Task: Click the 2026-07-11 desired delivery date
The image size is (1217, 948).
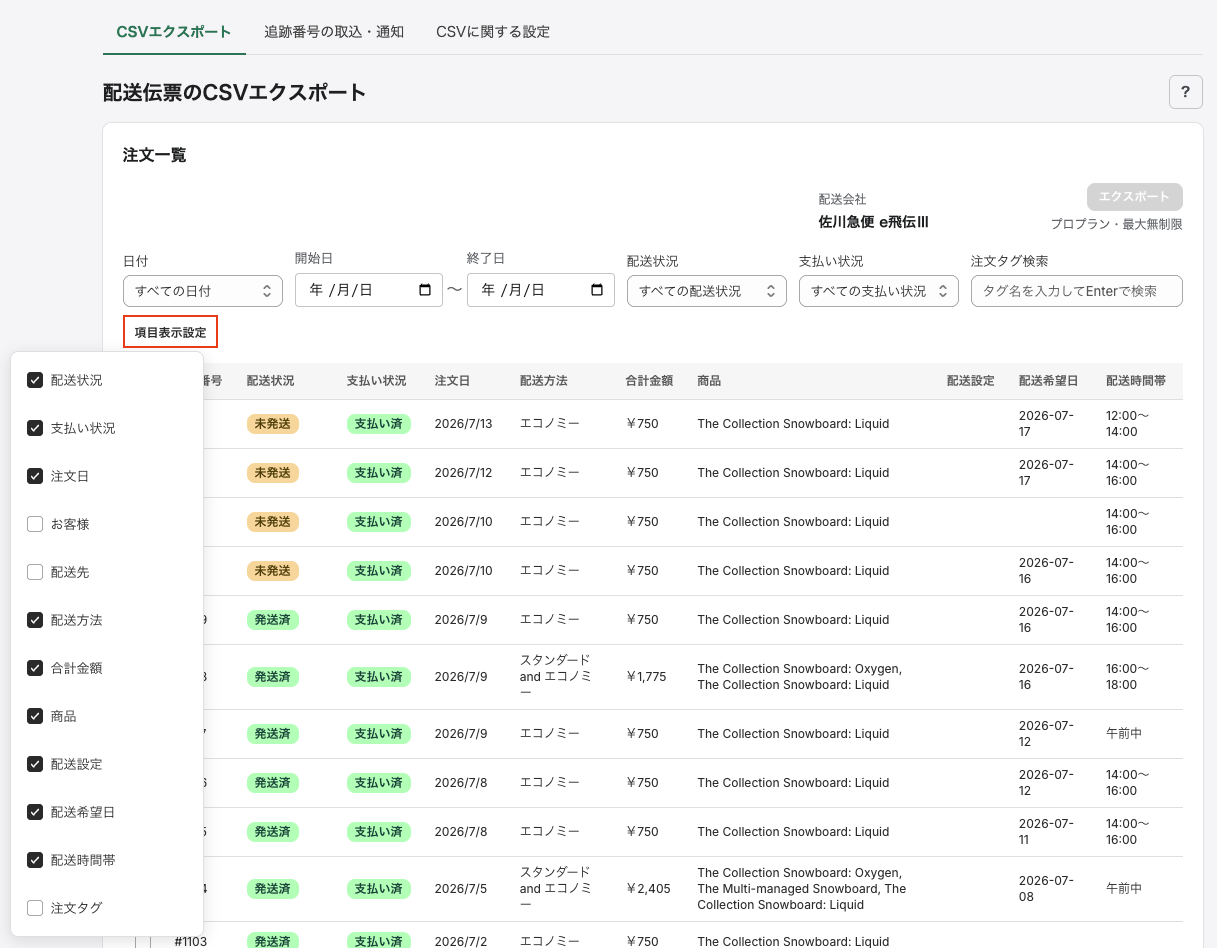Action: [x=1046, y=832]
